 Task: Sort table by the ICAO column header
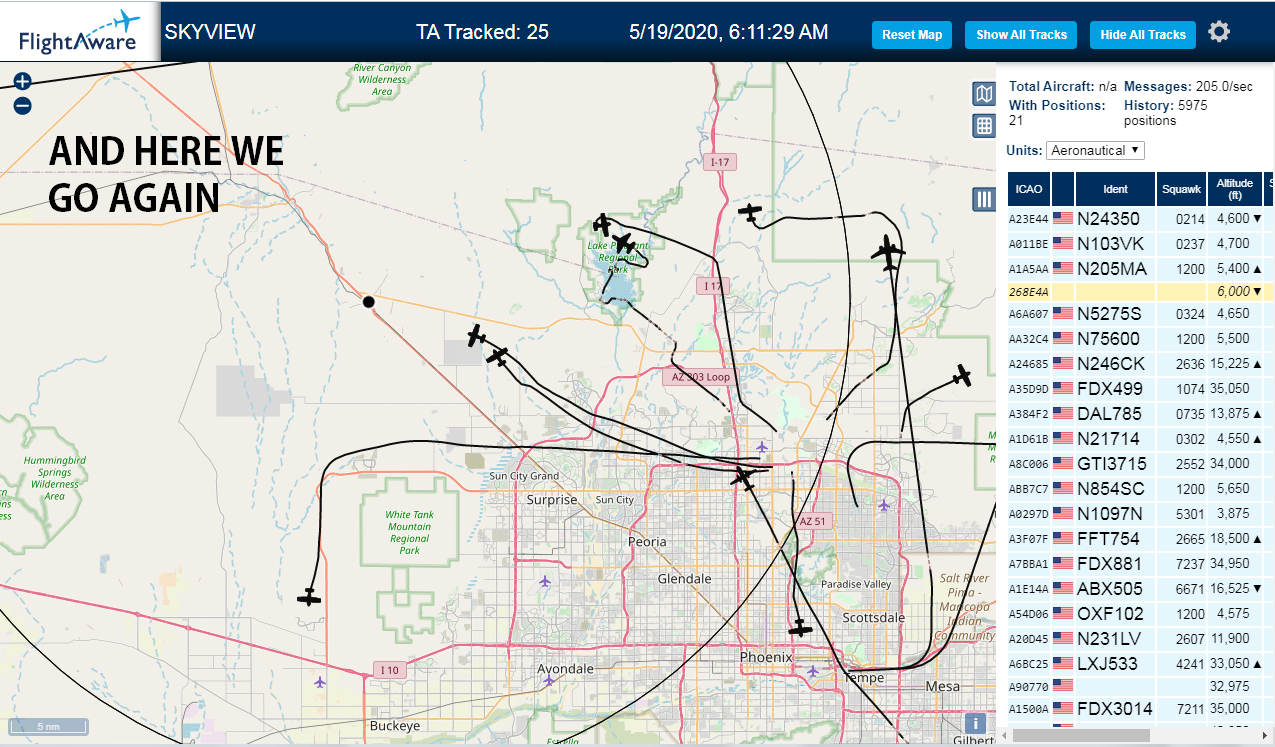[x=1028, y=189]
